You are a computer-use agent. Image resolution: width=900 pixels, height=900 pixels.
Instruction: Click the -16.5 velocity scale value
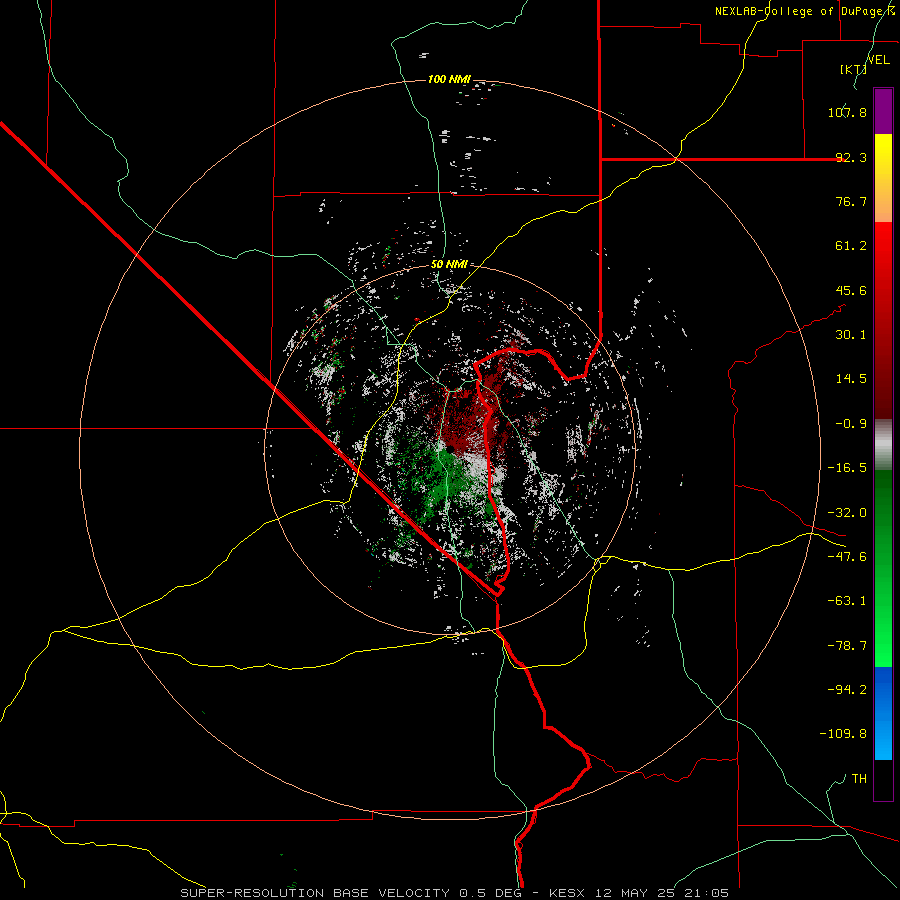847,468
